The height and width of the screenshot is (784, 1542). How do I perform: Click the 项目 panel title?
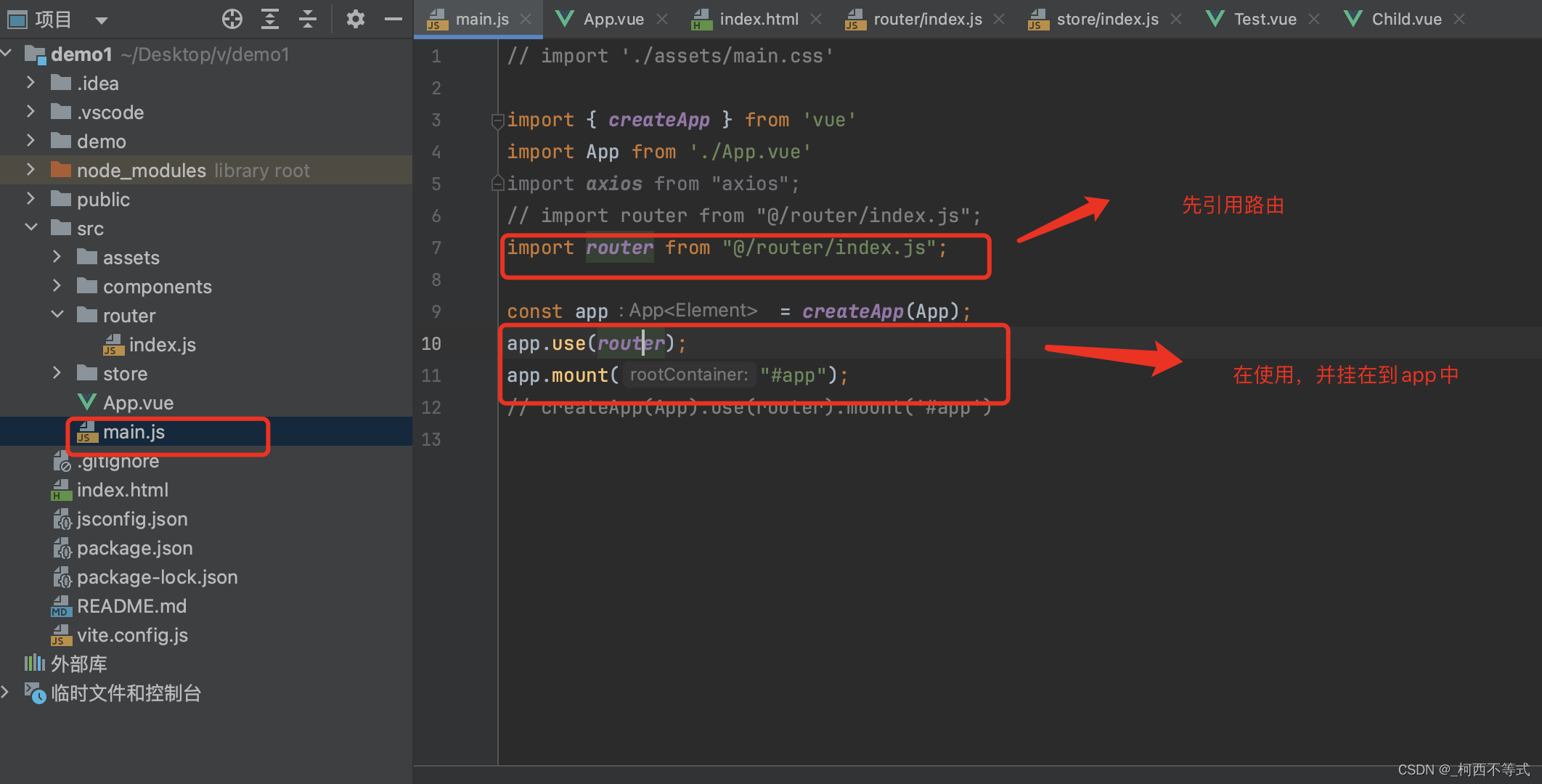click(x=53, y=20)
